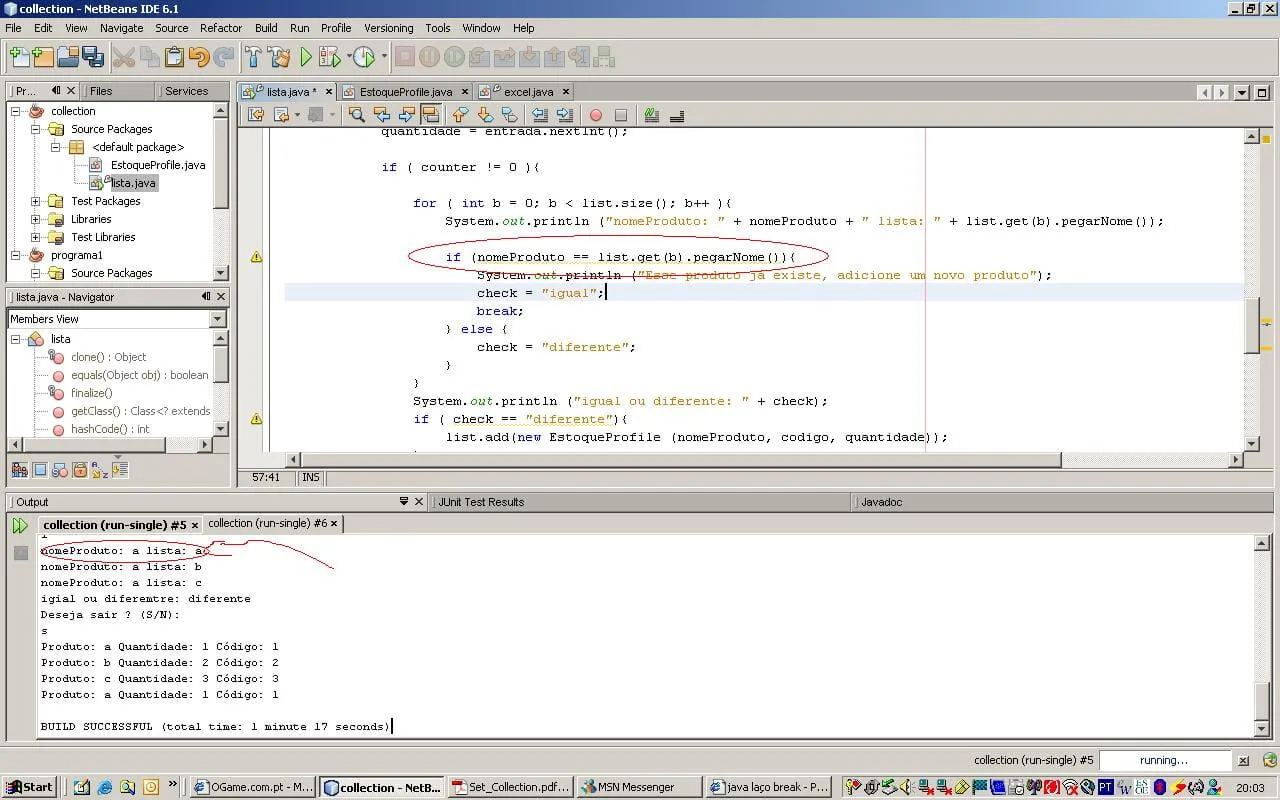Open the Refactor menu

coord(220,28)
